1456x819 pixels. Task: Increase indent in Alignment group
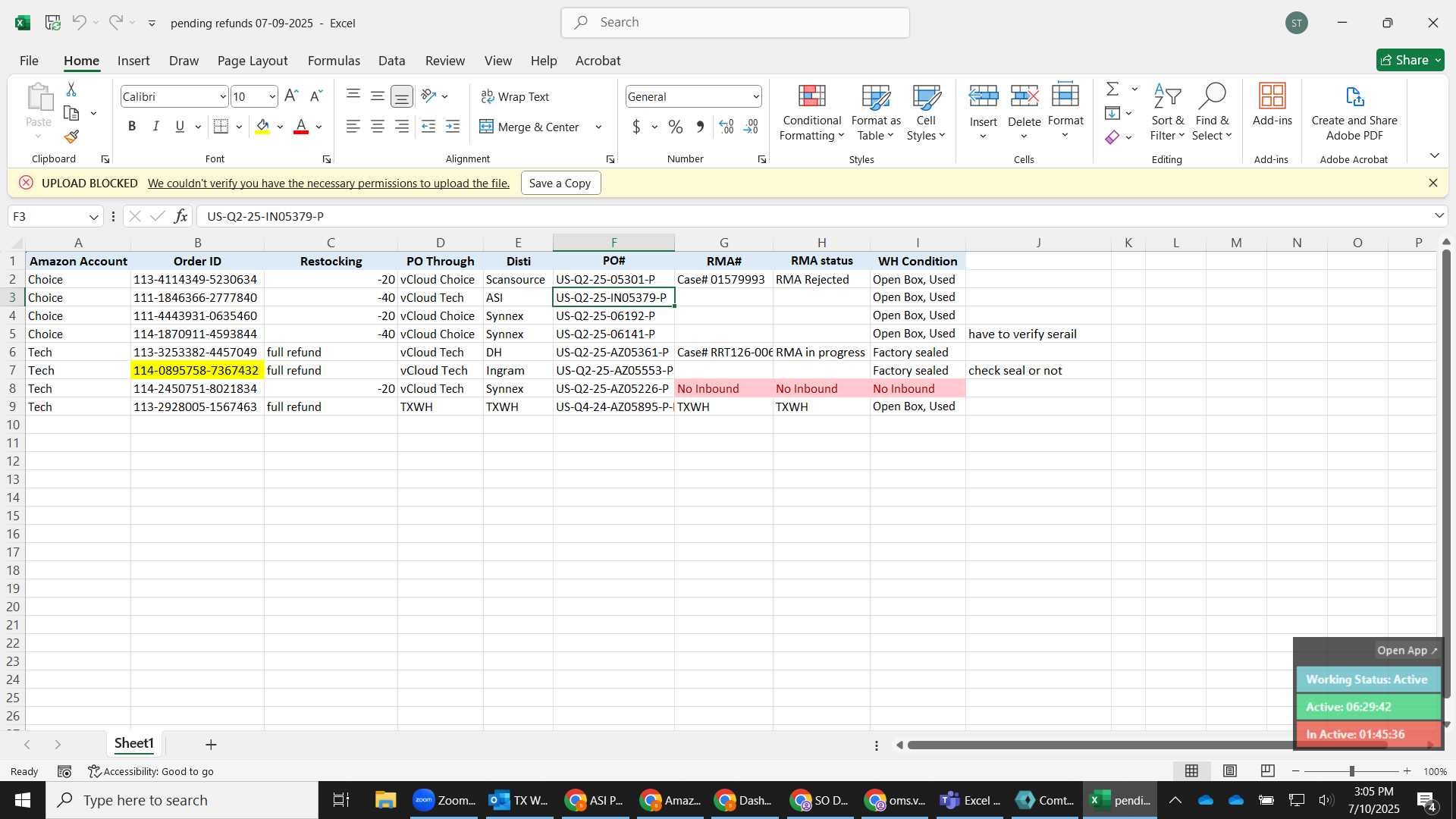(x=453, y=127)
